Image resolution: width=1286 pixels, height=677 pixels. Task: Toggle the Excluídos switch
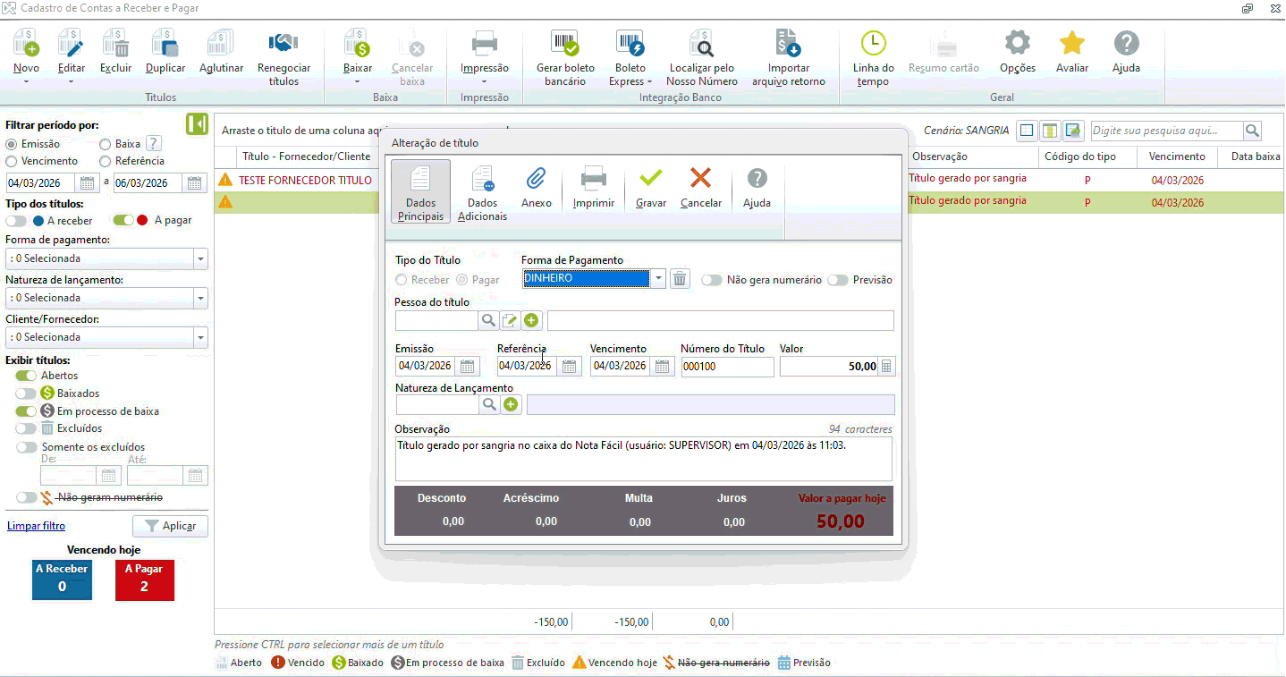(26, 428)
